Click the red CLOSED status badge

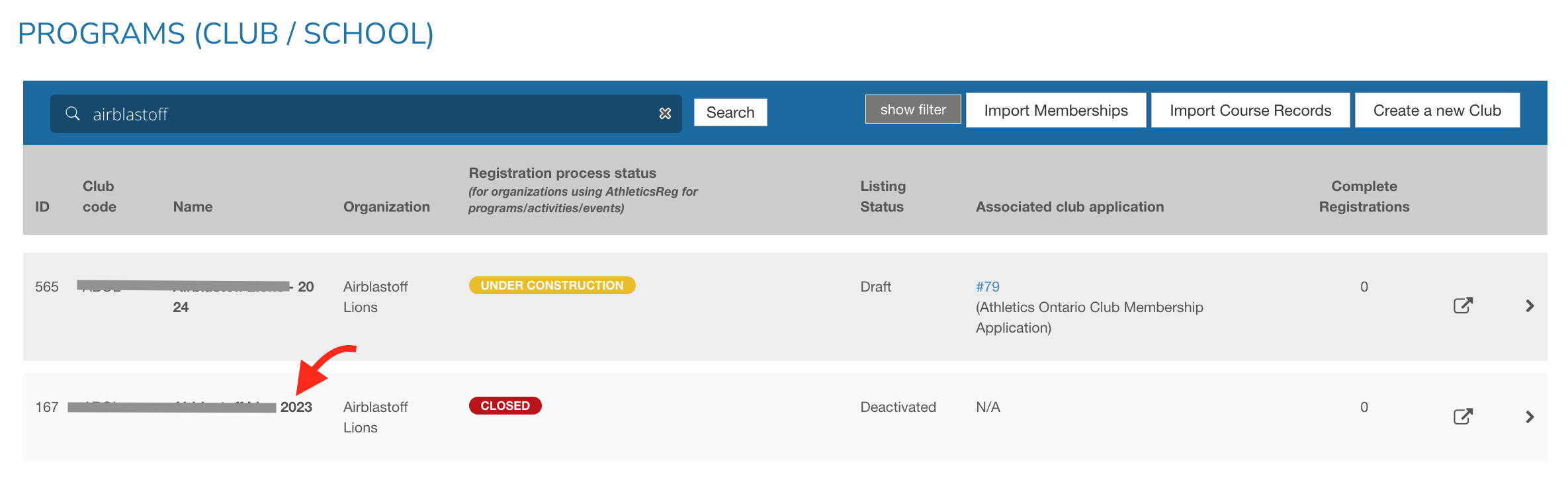[x=505, y=406]
